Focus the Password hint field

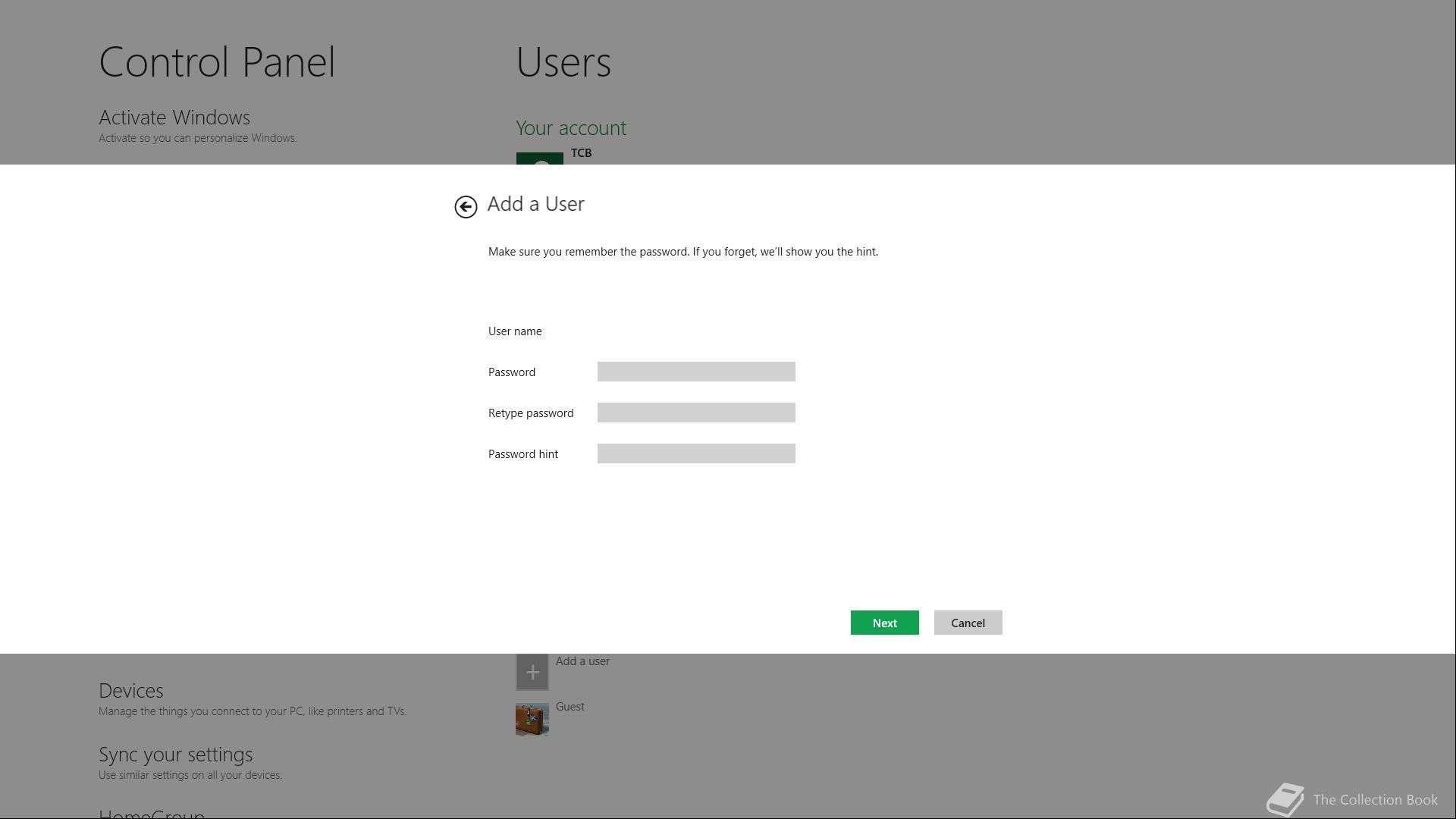[696, 453]
